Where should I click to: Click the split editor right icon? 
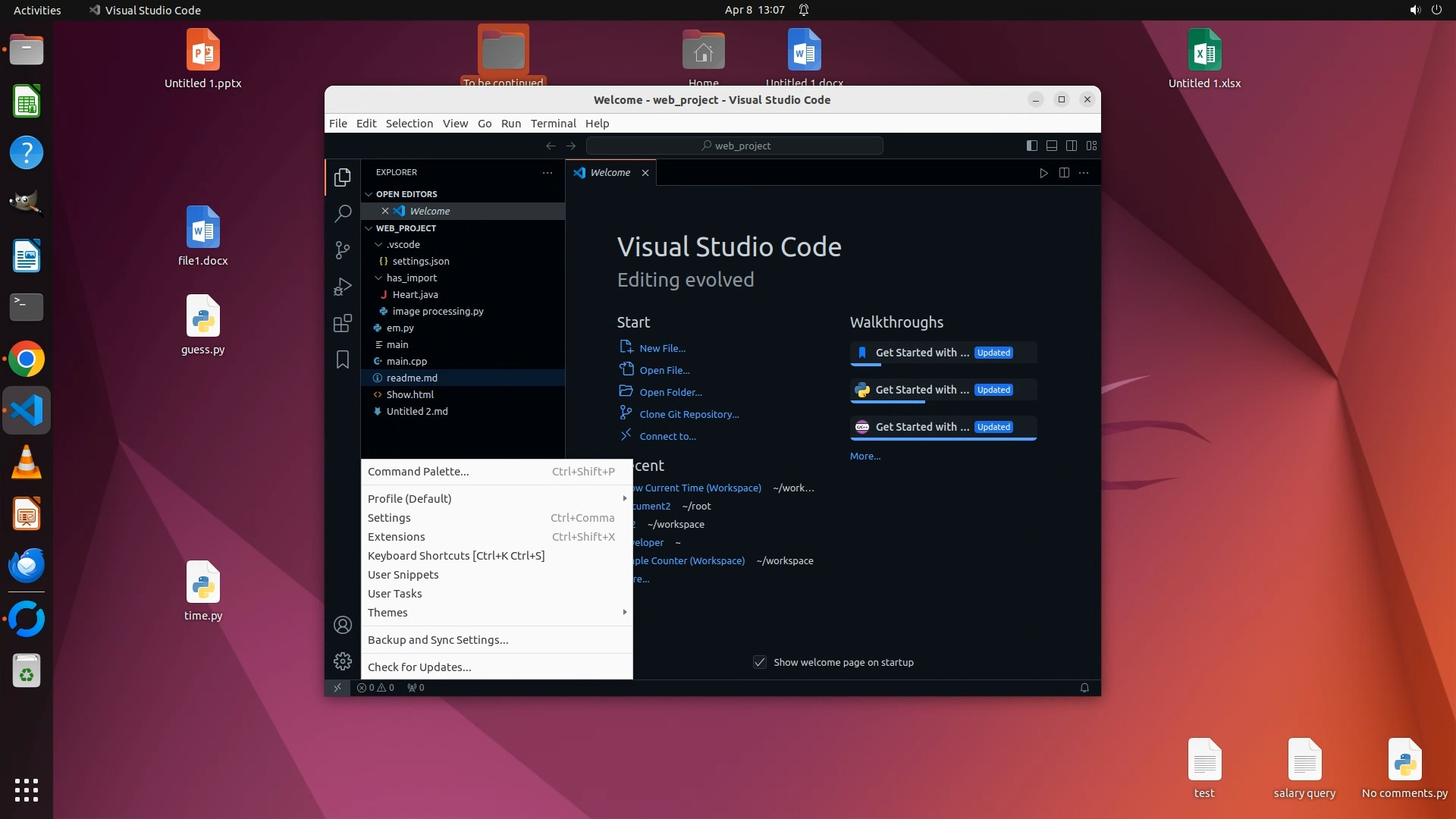pyautogui.click(x=1064, y=173)
